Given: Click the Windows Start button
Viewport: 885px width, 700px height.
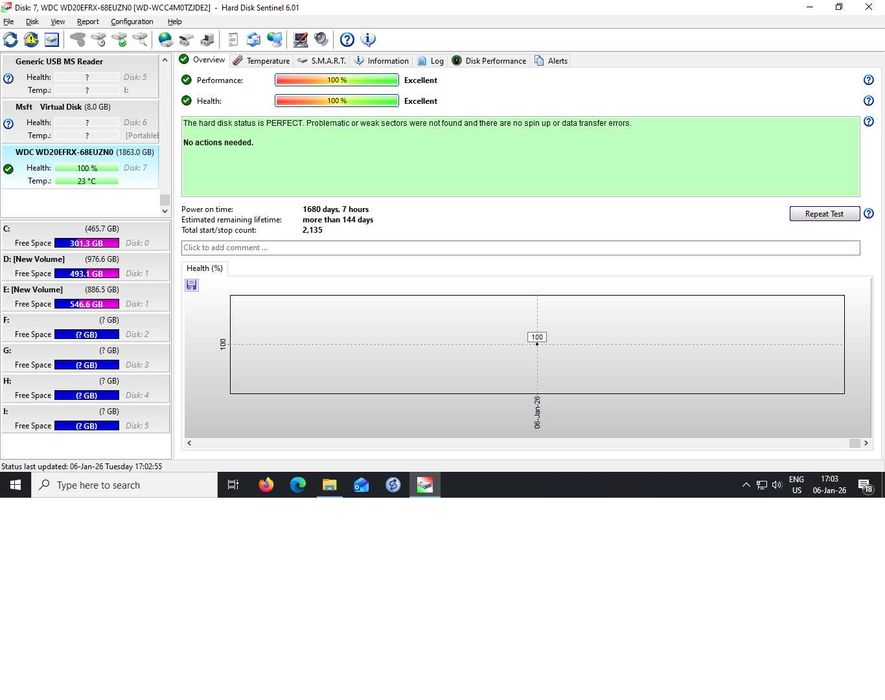Looking at the screenshot, I should click(x=15, y=485).
